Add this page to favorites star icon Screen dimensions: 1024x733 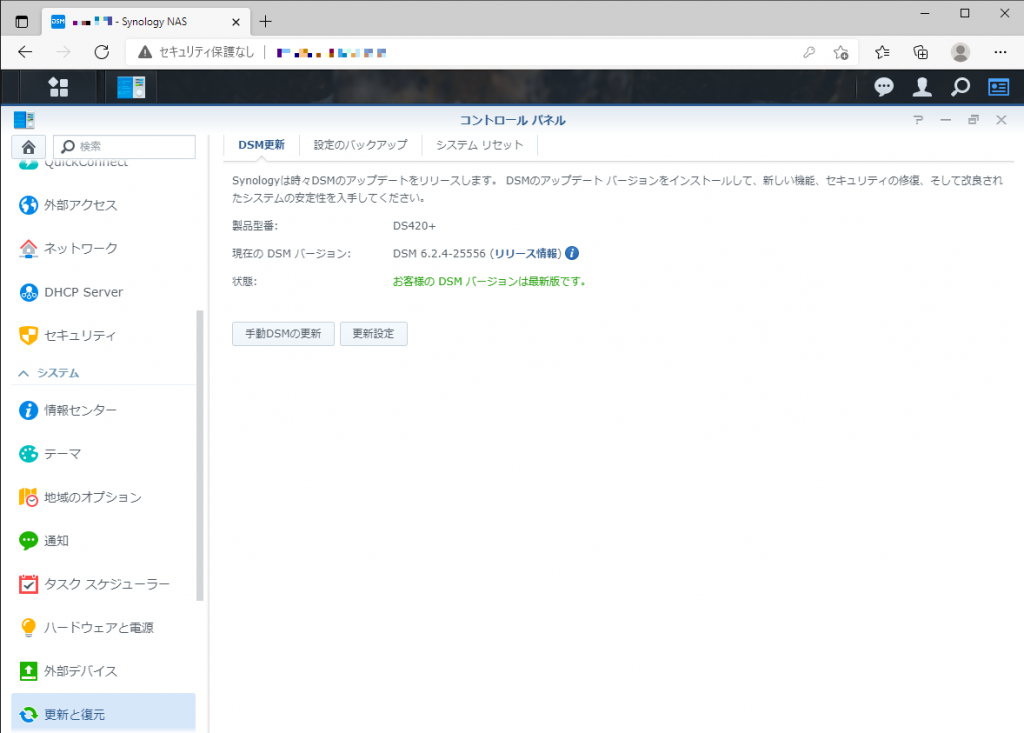tap(841, 52)
